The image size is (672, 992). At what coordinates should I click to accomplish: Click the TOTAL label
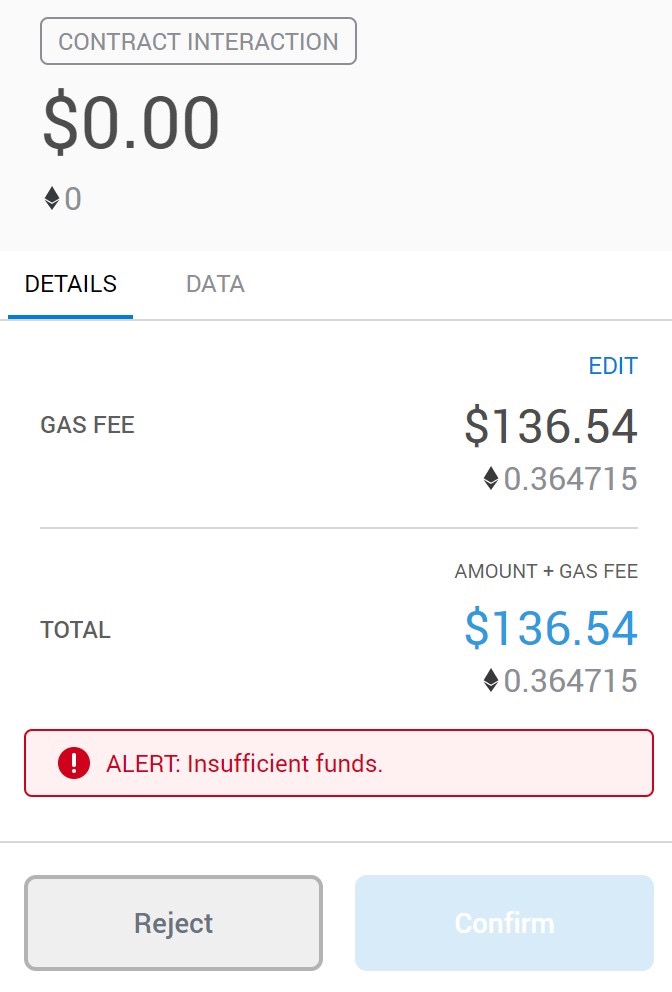[x=75, y=630]
